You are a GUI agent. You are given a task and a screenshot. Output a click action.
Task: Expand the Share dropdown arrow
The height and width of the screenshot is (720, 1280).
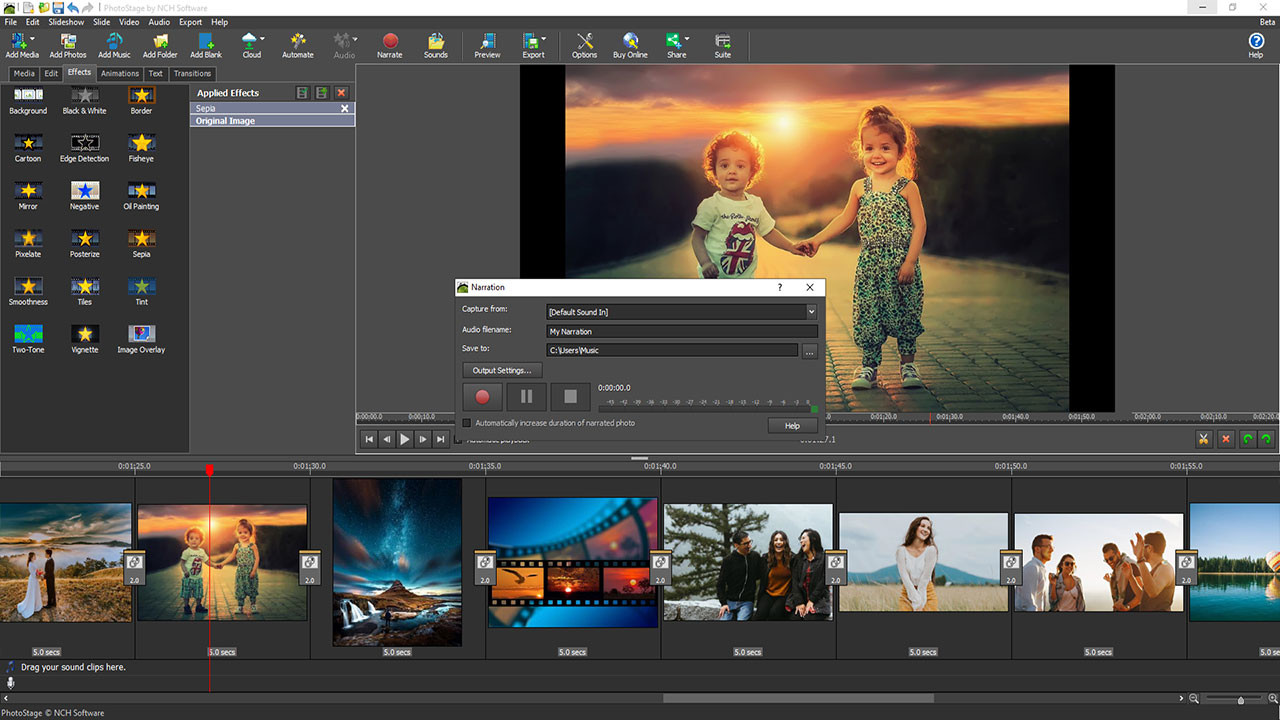click(688, 40)
